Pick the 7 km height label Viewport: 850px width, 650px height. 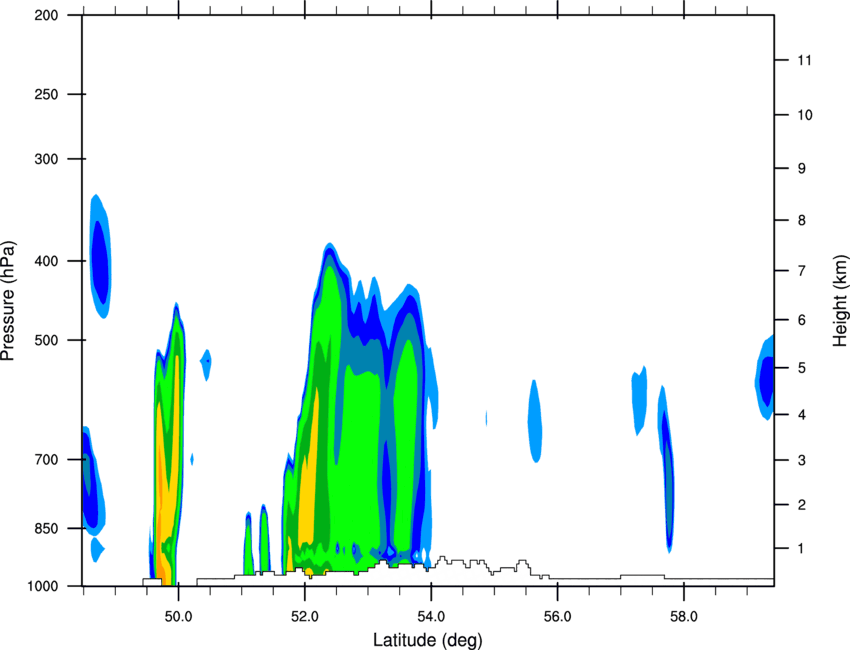point(802,271)
